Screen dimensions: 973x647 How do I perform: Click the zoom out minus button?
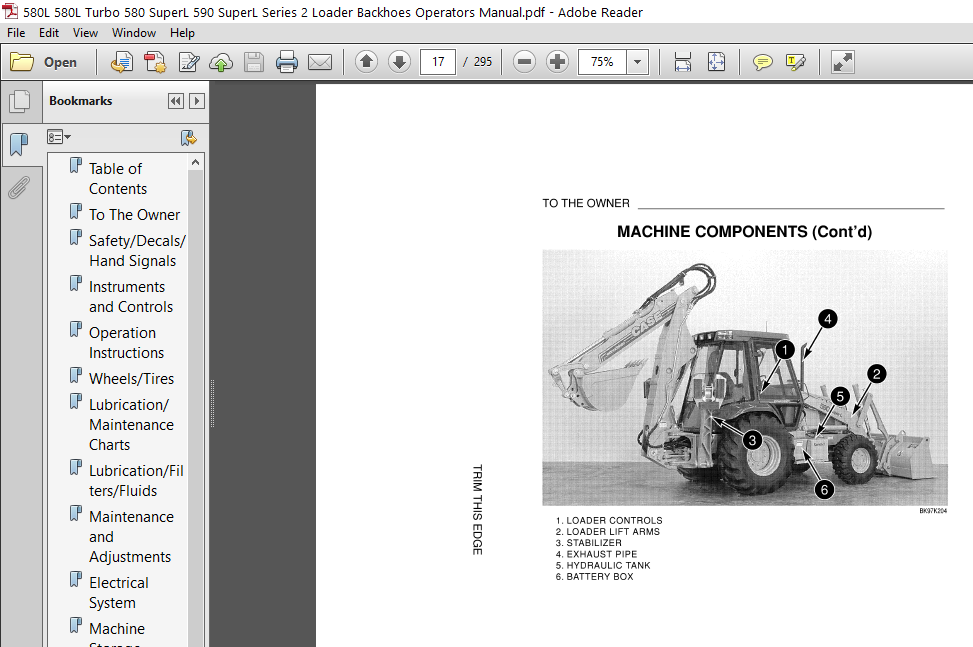click(524, 61)
